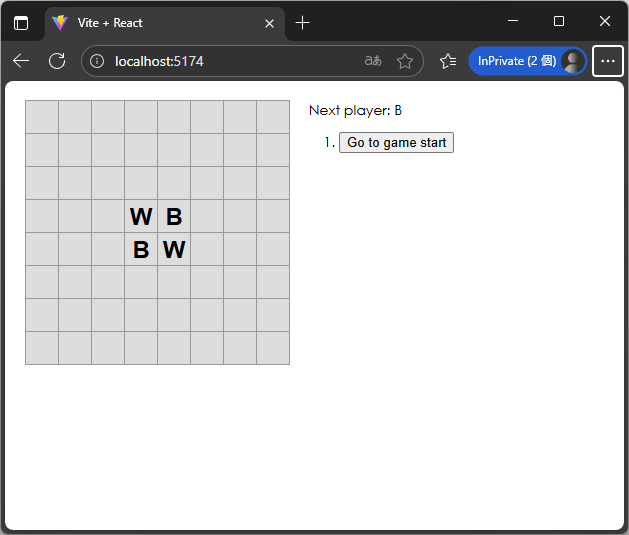Click the W piece in upper-left center
629x535 pixels.
point(141,216)
